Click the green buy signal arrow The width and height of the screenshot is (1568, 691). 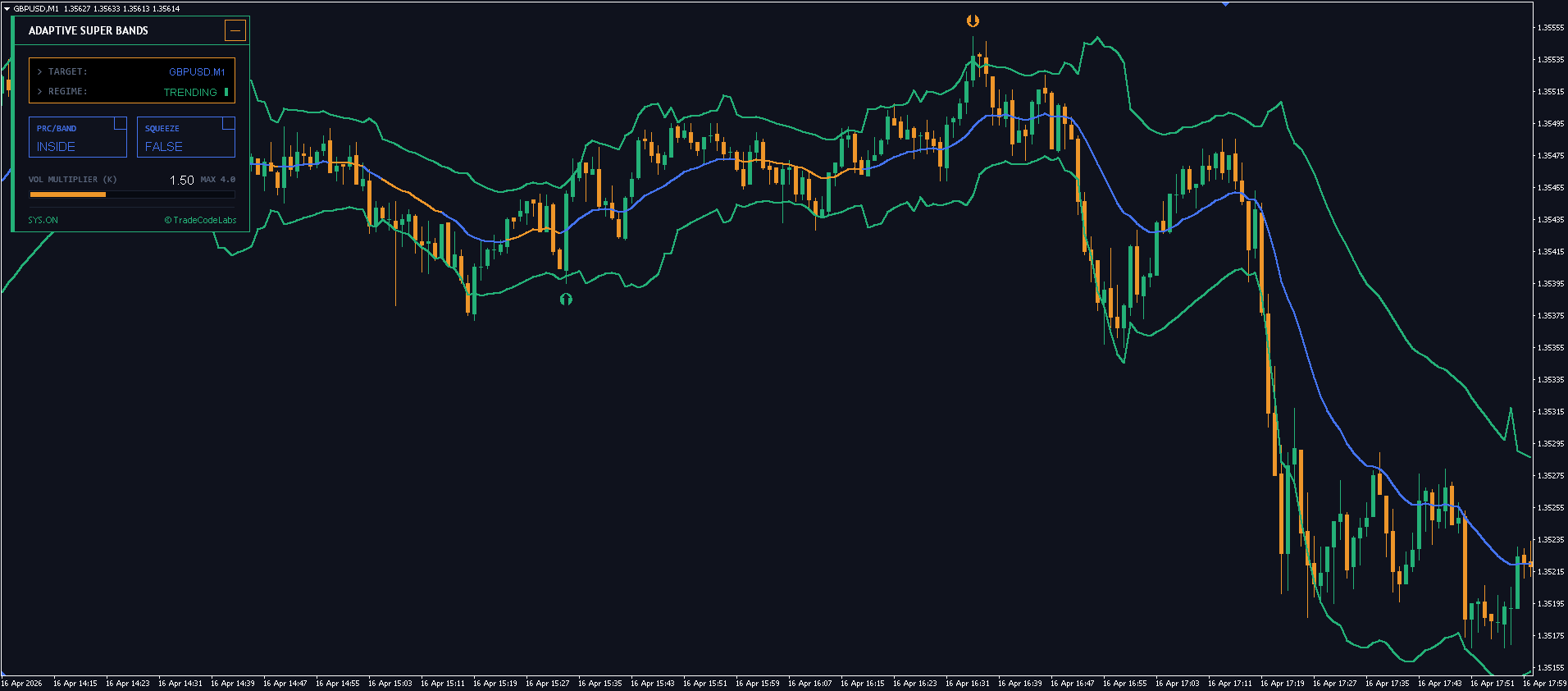[566, 300]
